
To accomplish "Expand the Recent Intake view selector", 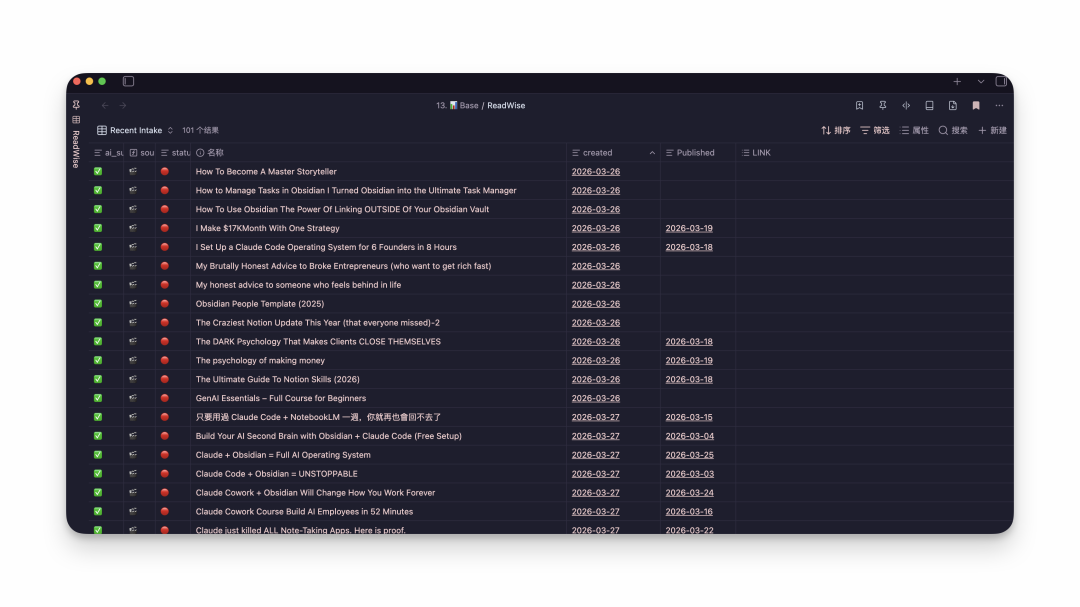I will (135, 130).
